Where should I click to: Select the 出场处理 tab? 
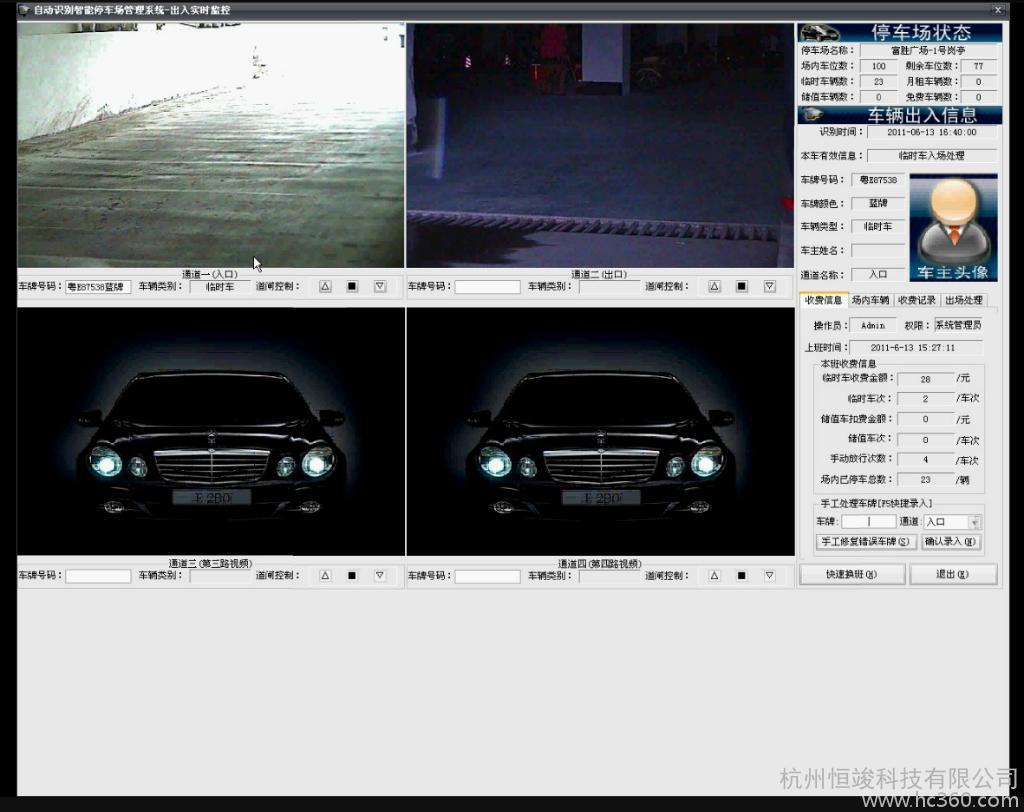(x=964, y=300)
